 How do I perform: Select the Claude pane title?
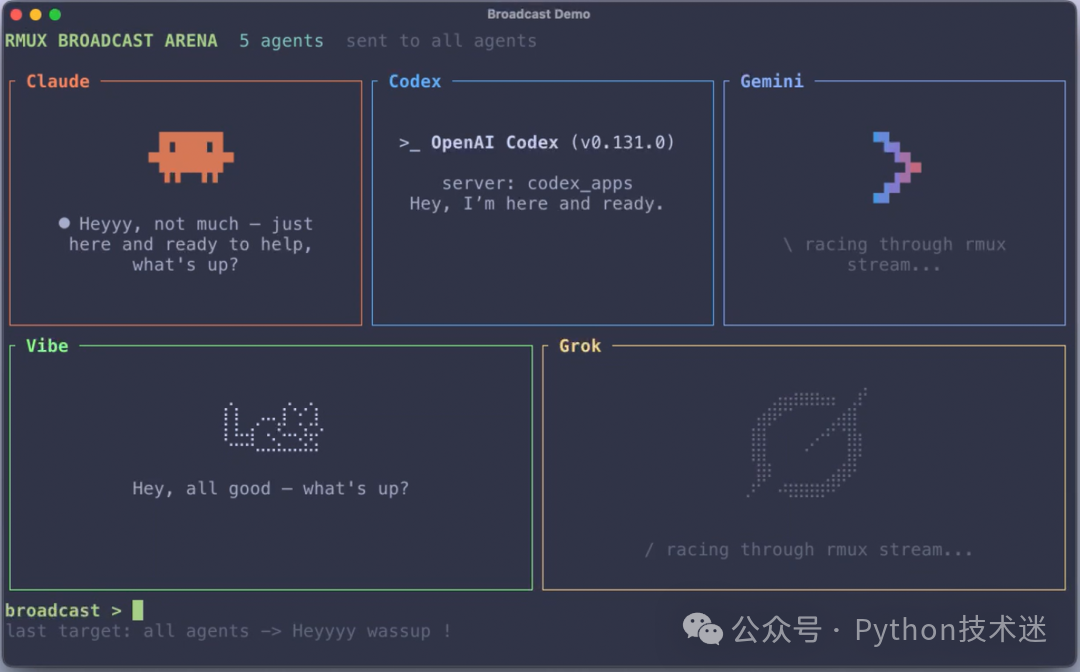click(x=58, y=81)
